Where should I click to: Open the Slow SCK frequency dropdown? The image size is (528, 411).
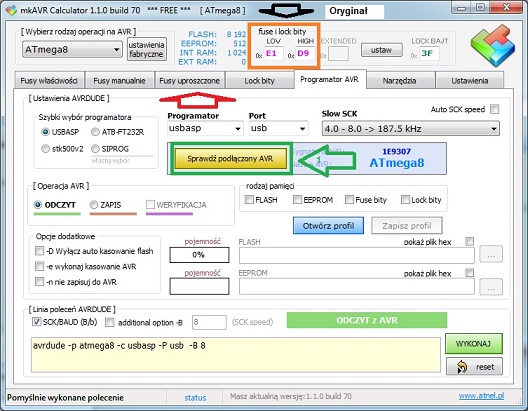pos(411,129)
